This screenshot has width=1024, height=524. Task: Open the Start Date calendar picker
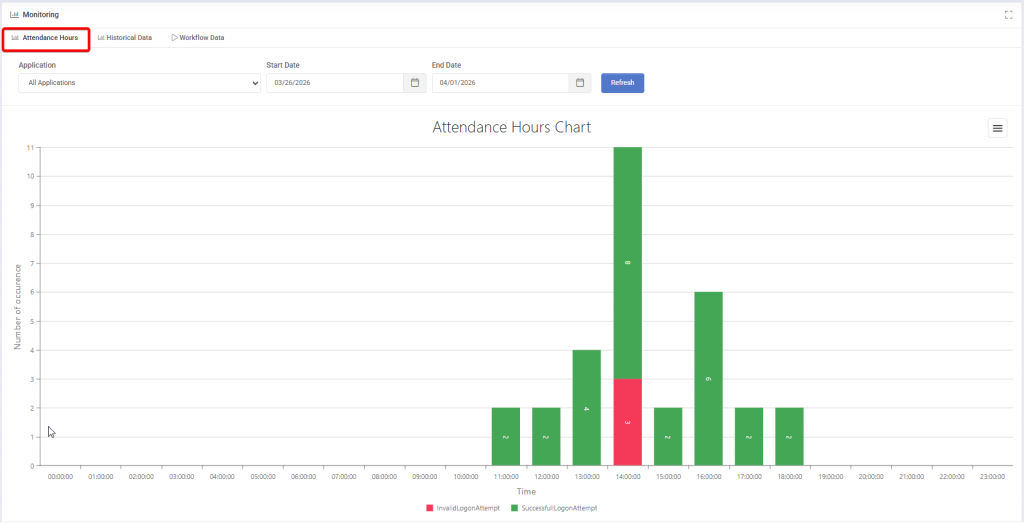point(414,83)
